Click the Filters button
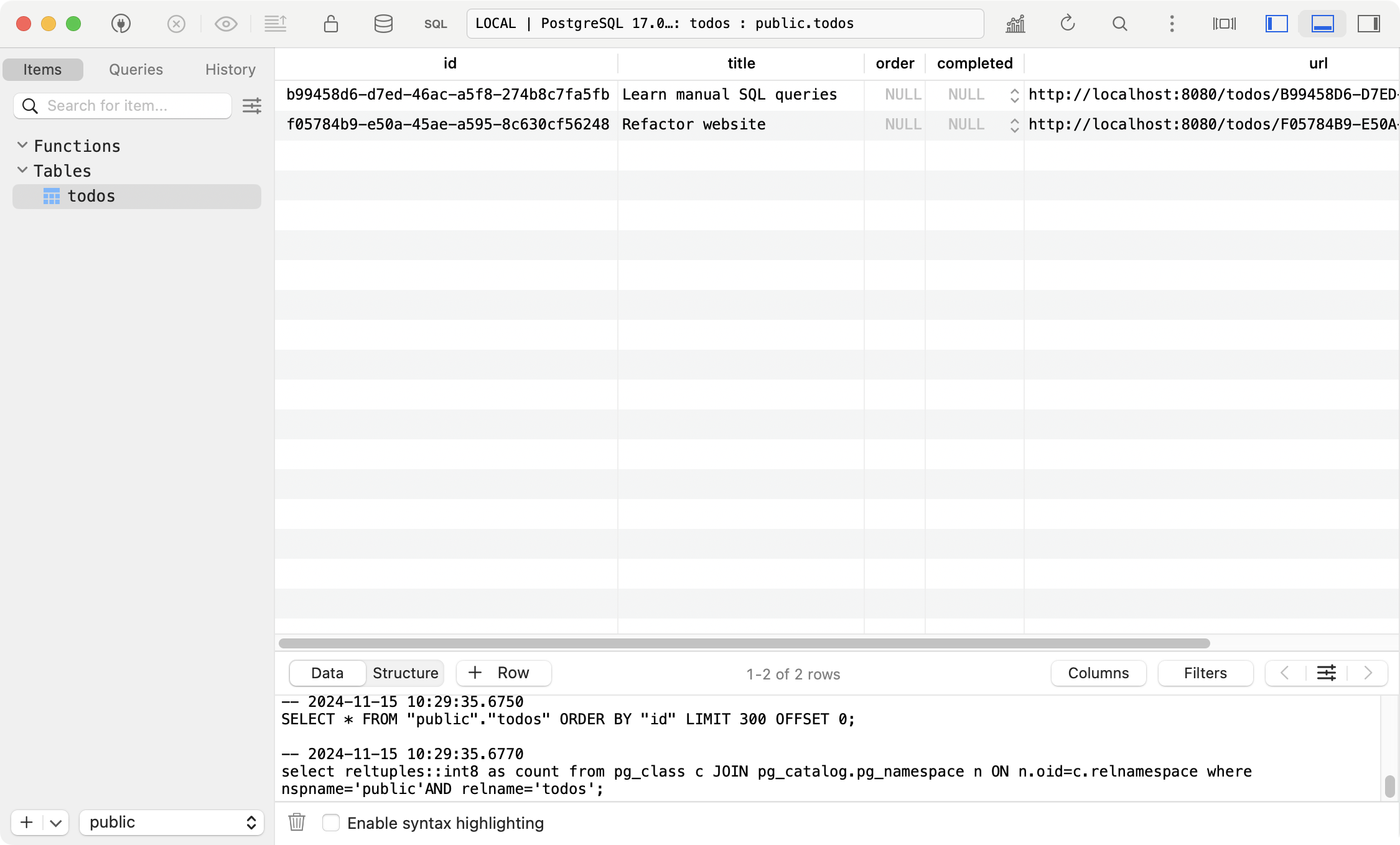The width and height of the screenshot is (1400, 845). click(x=1205, y=673)
